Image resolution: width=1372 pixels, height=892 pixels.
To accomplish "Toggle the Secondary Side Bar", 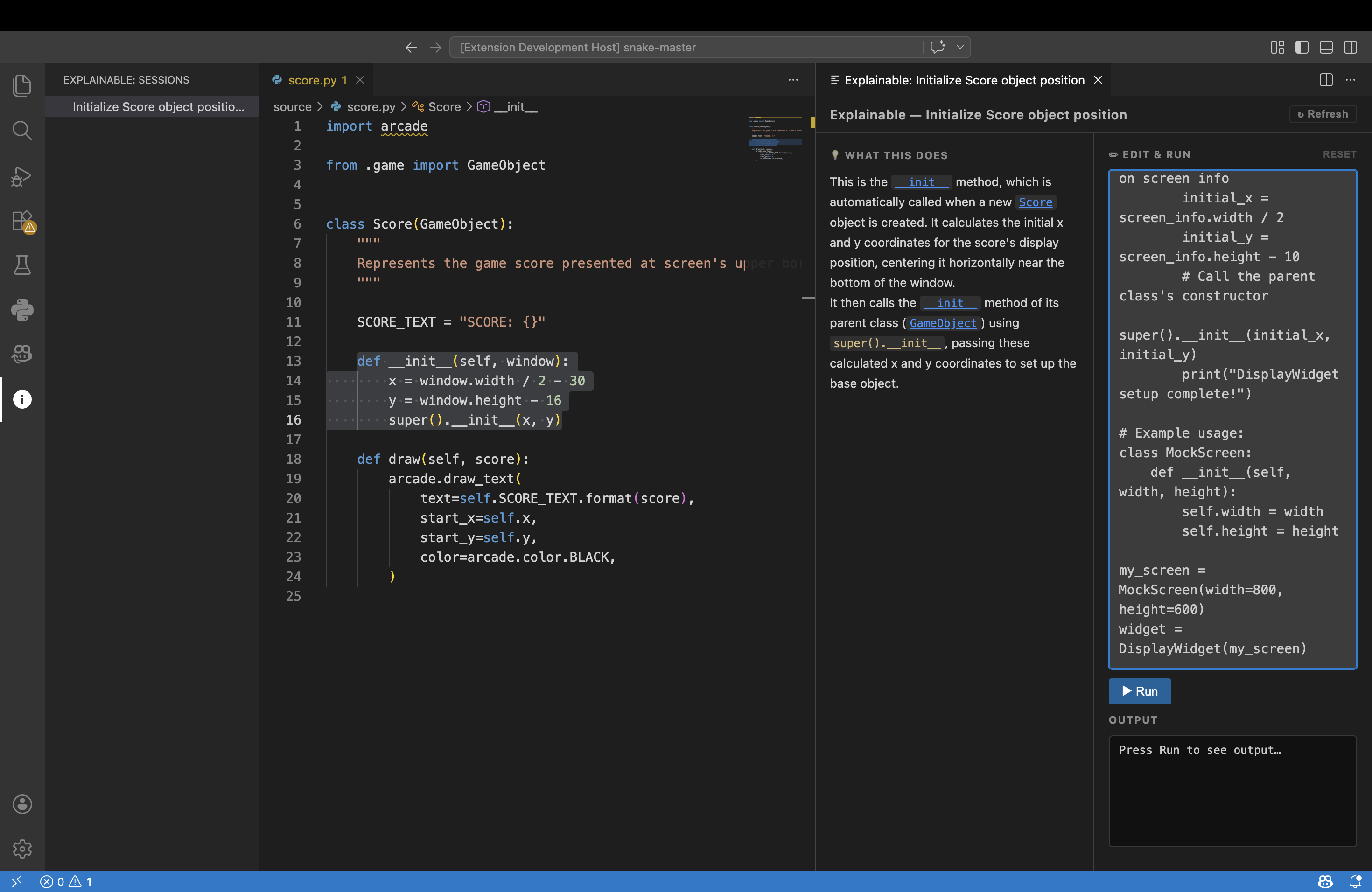I will [x=1350, y=47].
